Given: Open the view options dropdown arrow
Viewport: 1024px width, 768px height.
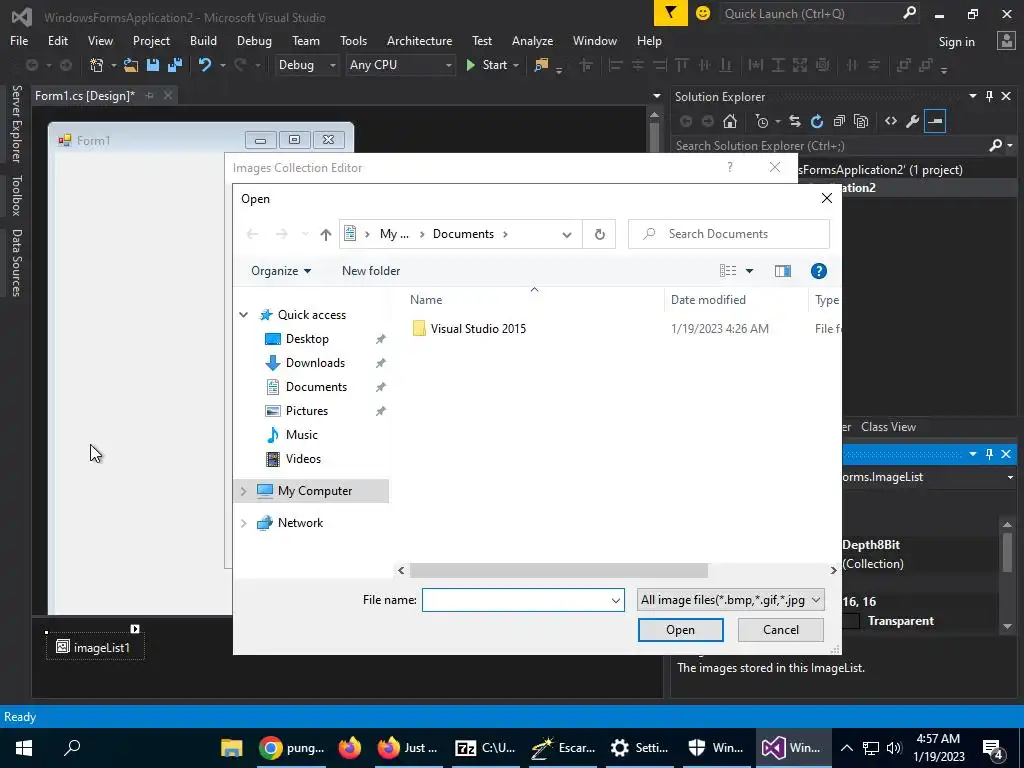Looking at the screenshot, I should [x=750, y=271].
